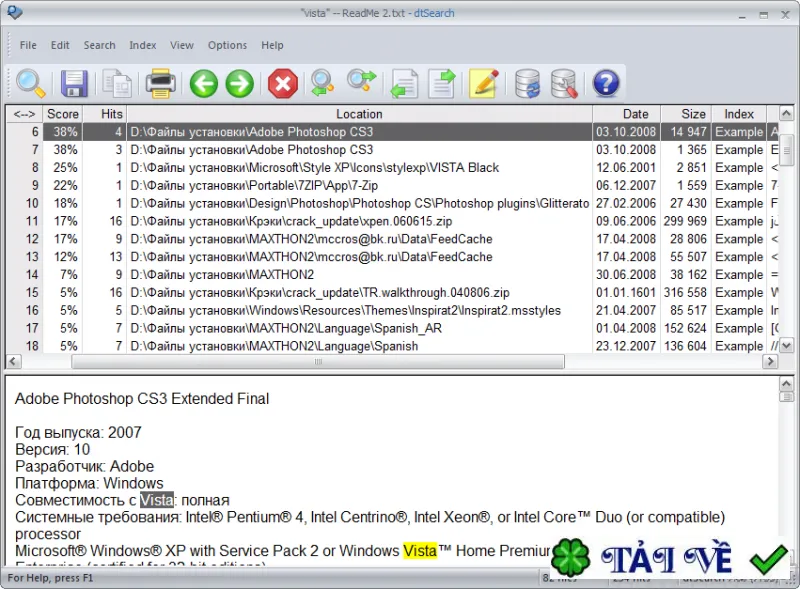Click the yellow highlighted Vista hit in preview
Image resolution: width=800 pixels, height=589 pixels.
(x=420, y=551)
